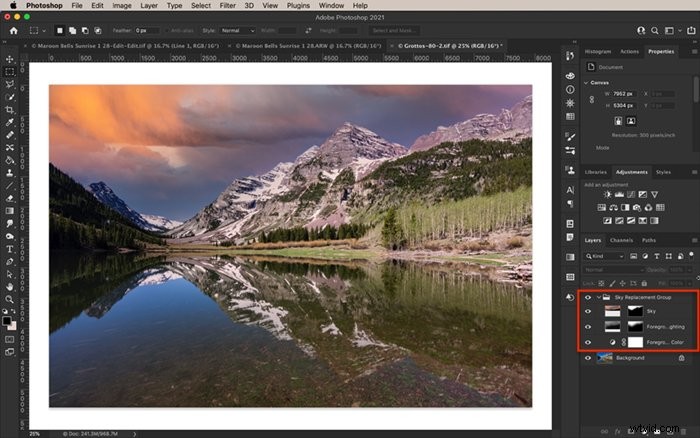Viewport: 700px width, 438px height.
Task: Open the layer blend mode dropdown
Action: point(613,270)
